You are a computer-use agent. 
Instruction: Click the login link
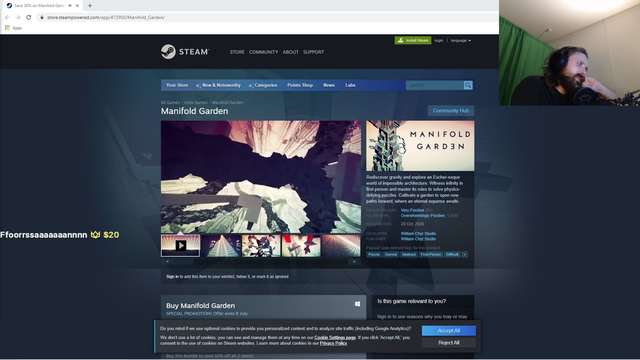coord(439,40)
